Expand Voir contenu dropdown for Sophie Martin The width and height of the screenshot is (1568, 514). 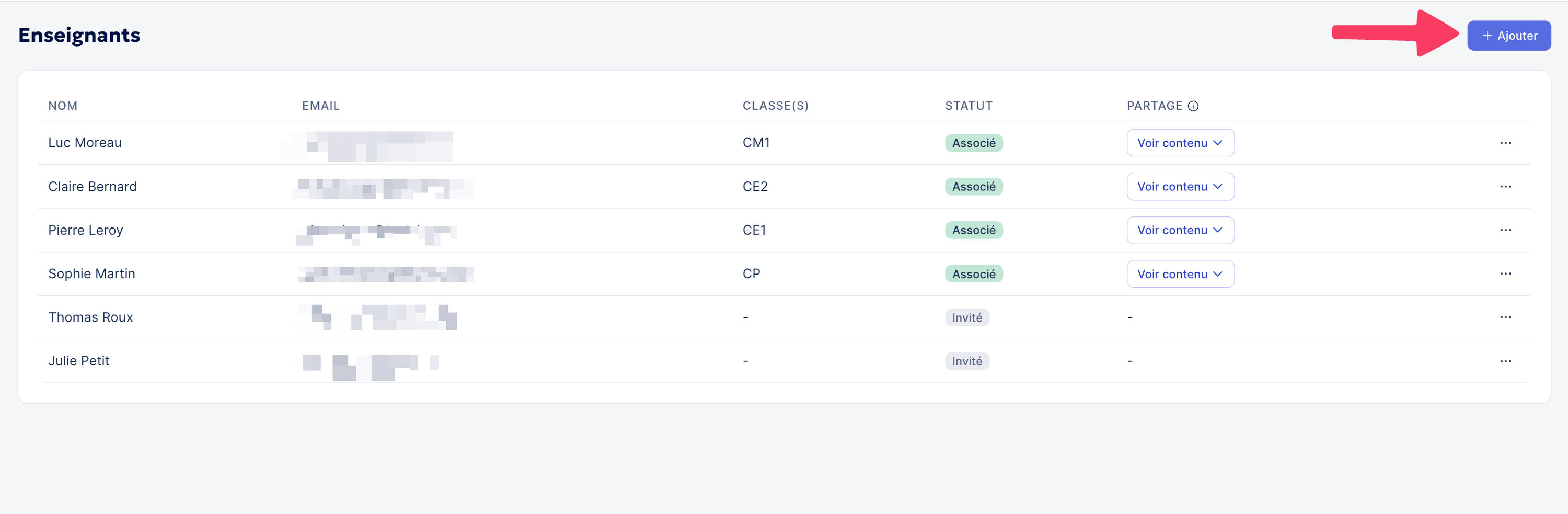click(1180, 274)
